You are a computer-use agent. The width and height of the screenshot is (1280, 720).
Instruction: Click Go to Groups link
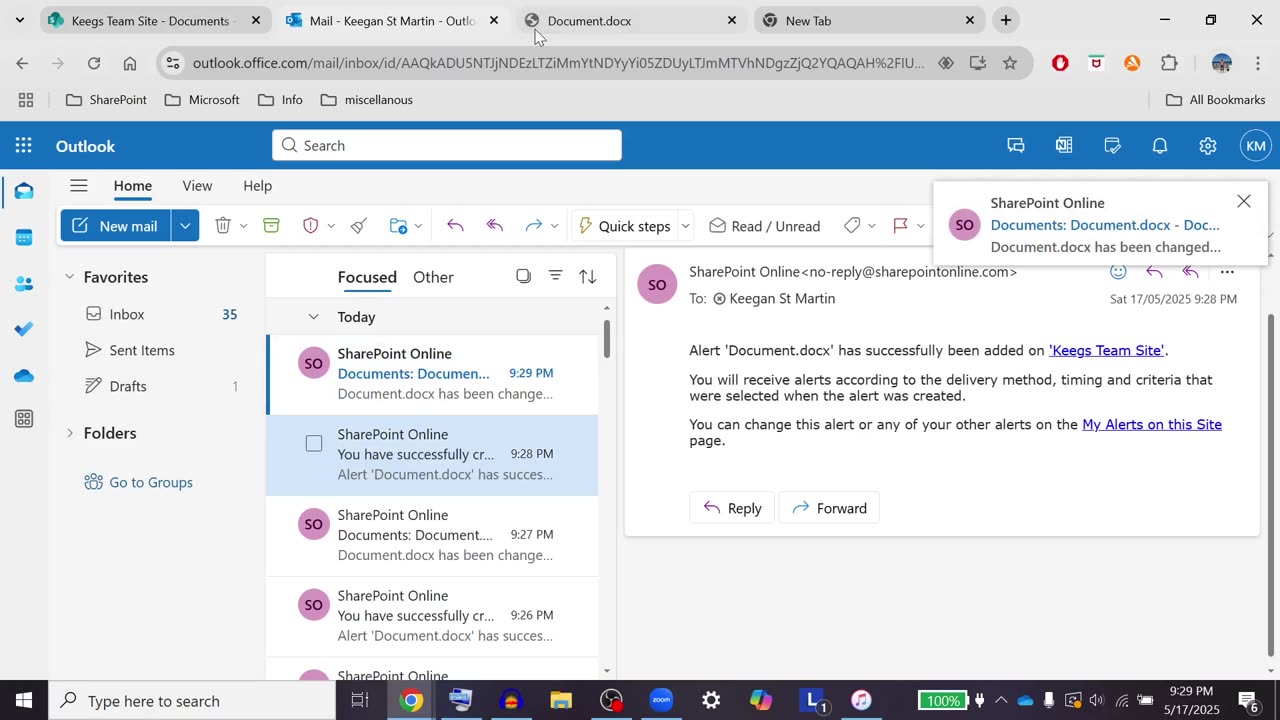(x=139, y=482)
